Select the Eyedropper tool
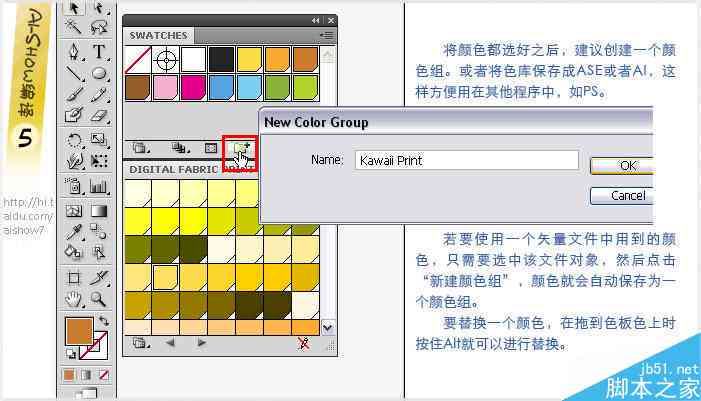The image size is (701, 401). tap(74, 232)
